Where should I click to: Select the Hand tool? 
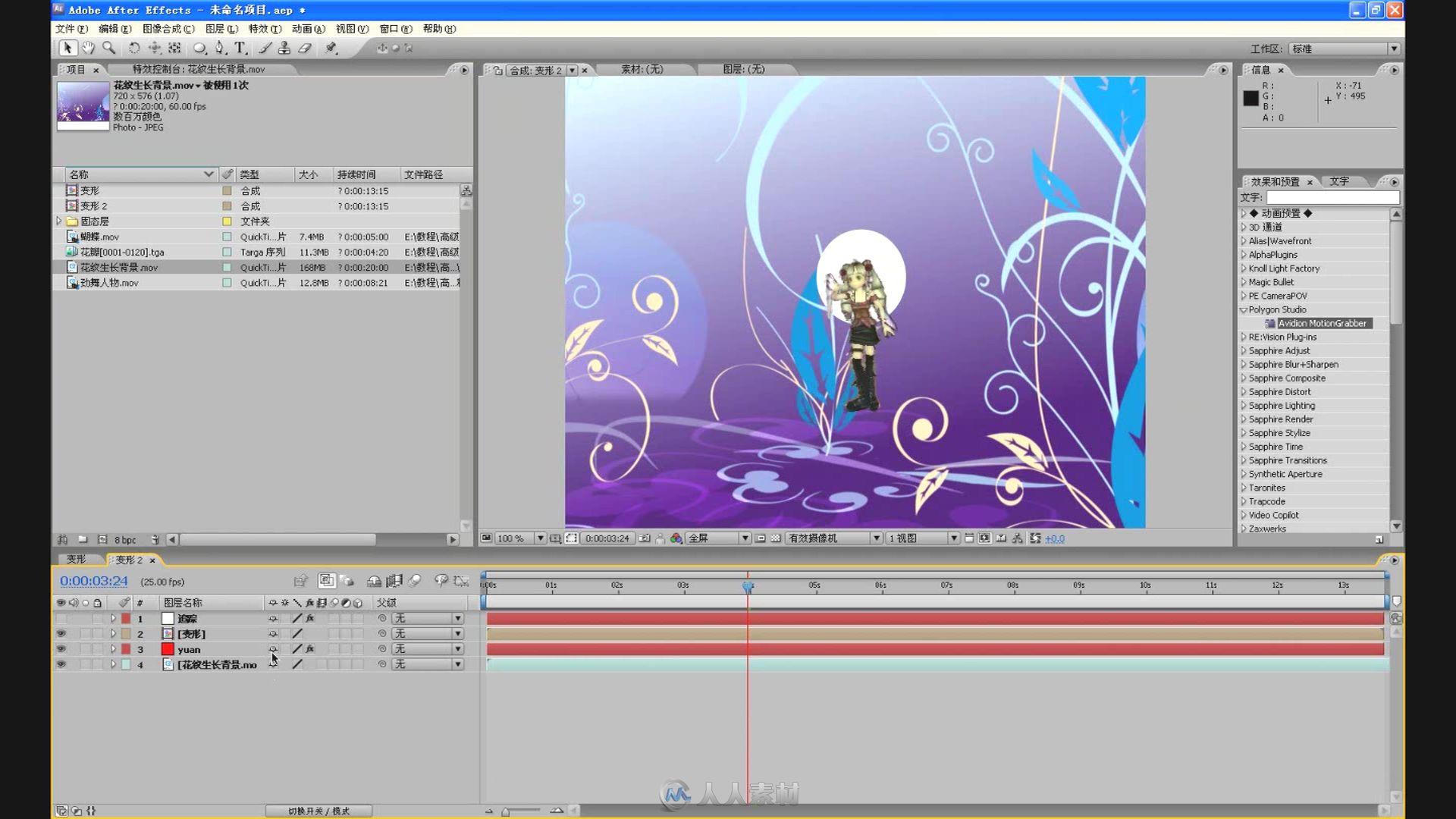[89, 48]
